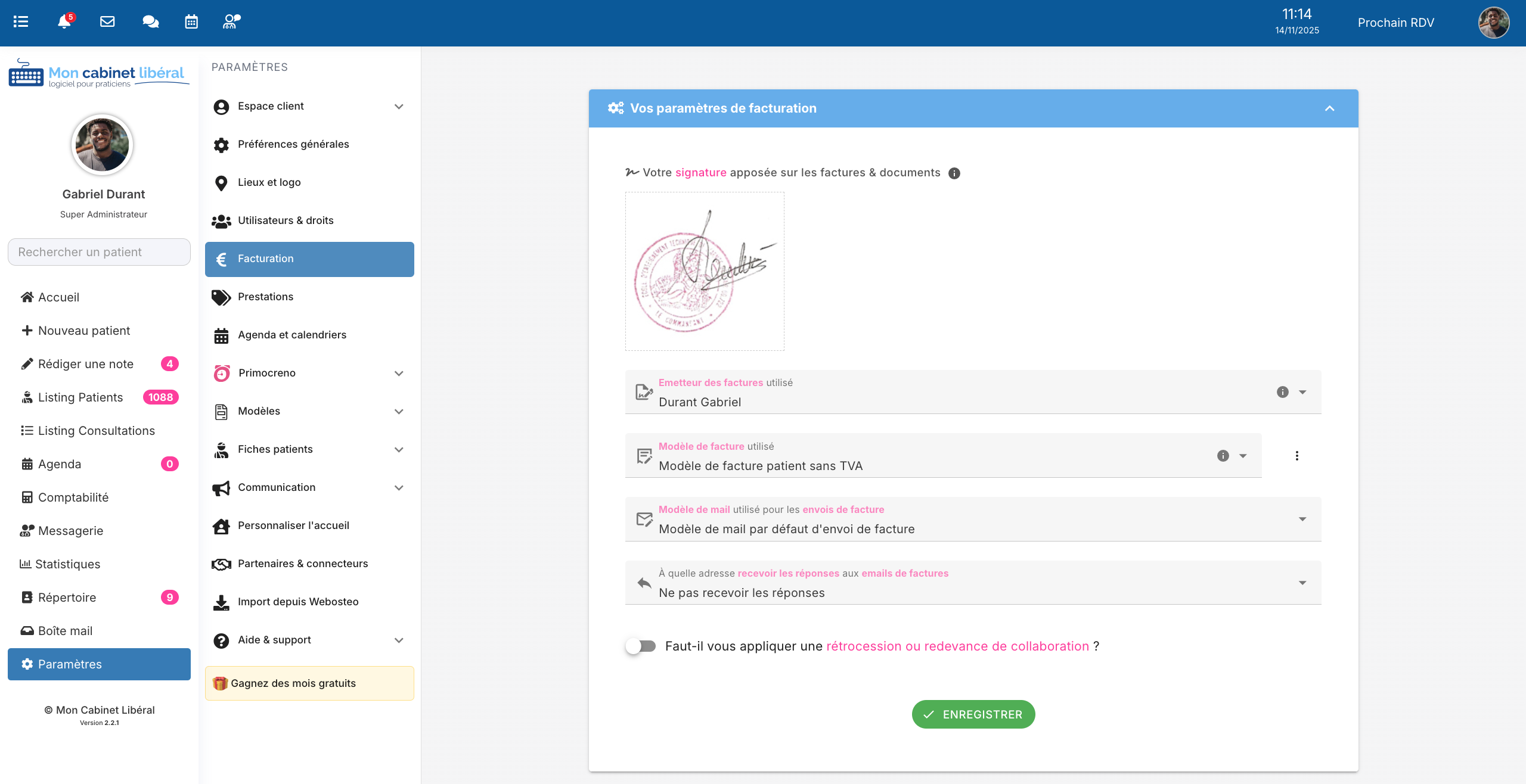Click the info icon next to signature label
Screen dimensions: 1526x784
tap(954, 173)
